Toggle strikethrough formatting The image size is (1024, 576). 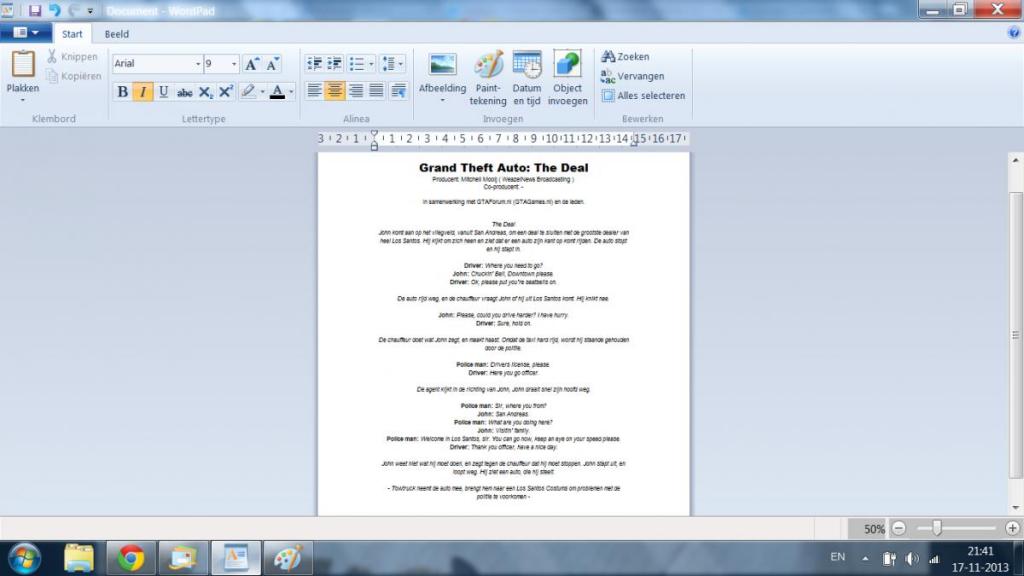point(184,92)
